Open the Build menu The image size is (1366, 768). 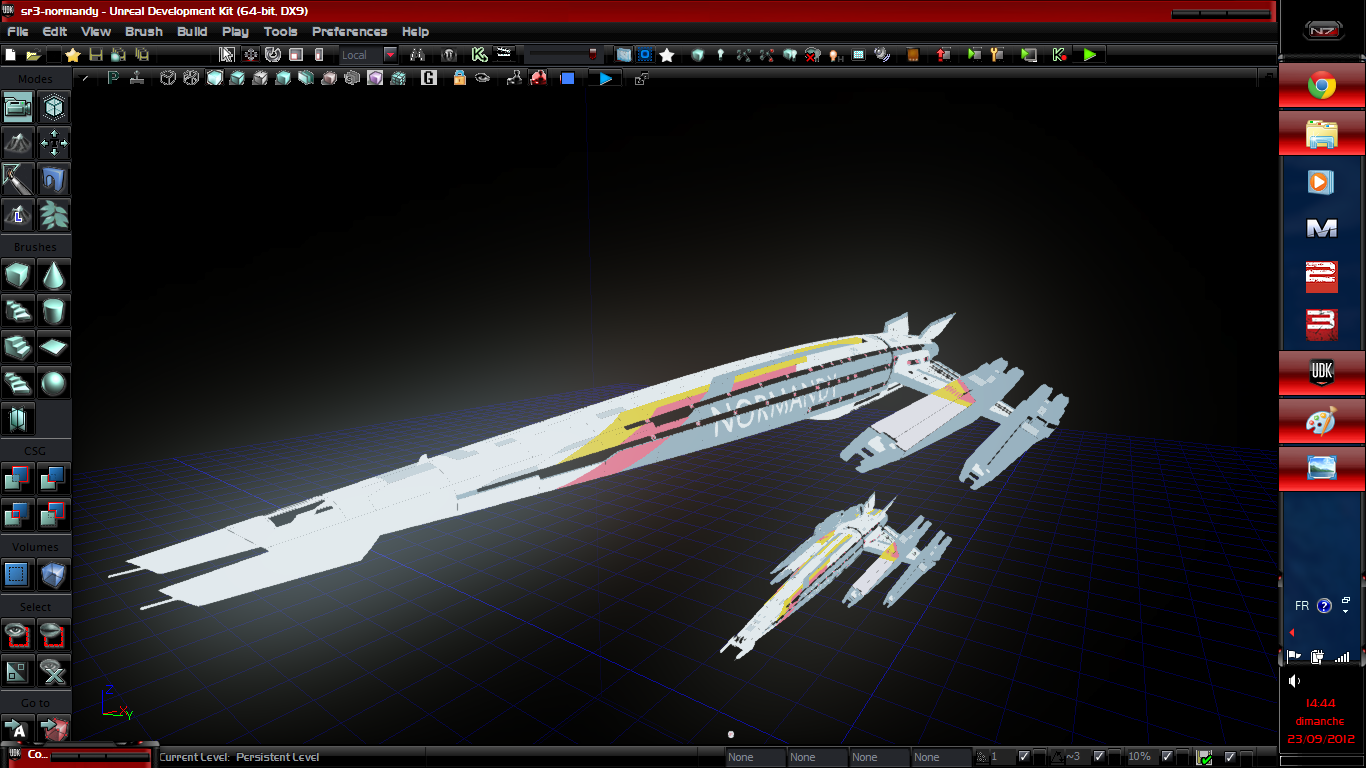pyautogui.click(x=192, y=32)
